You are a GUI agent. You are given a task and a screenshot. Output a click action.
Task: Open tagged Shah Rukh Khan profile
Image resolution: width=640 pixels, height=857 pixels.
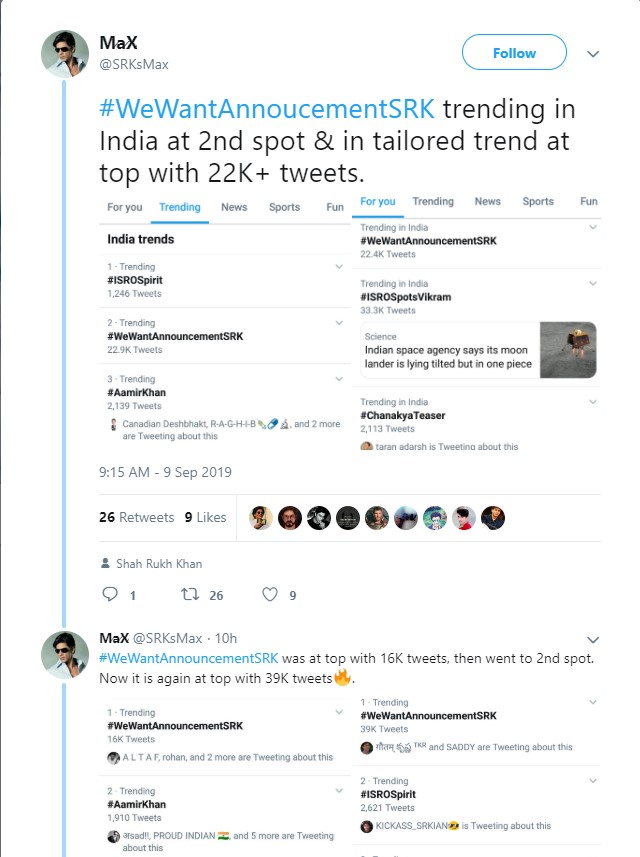pyautogui.click(x=158, y=564)
